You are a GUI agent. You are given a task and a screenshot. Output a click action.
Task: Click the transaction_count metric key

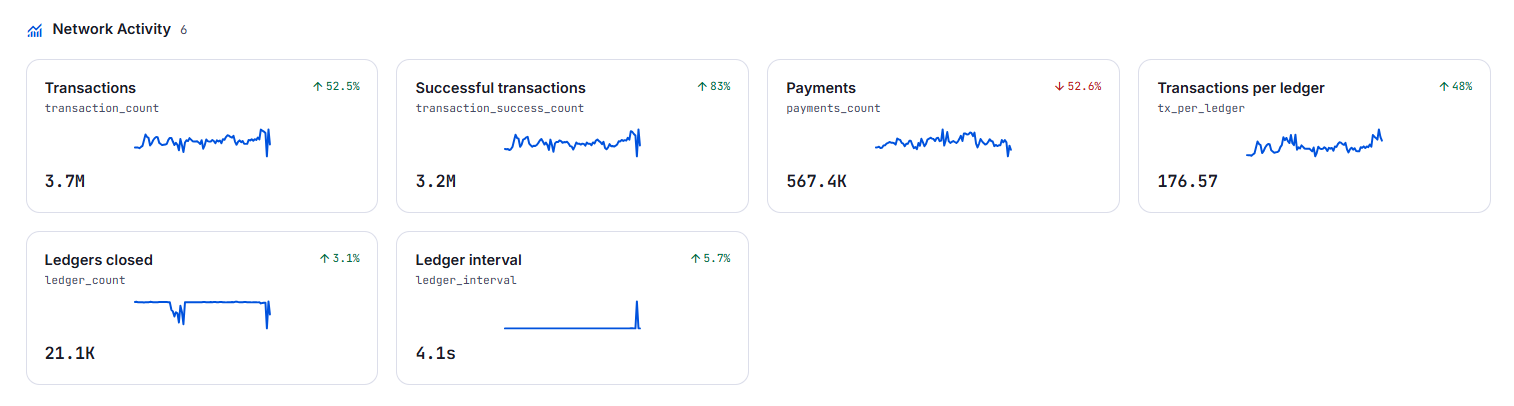tap(102, 108)
